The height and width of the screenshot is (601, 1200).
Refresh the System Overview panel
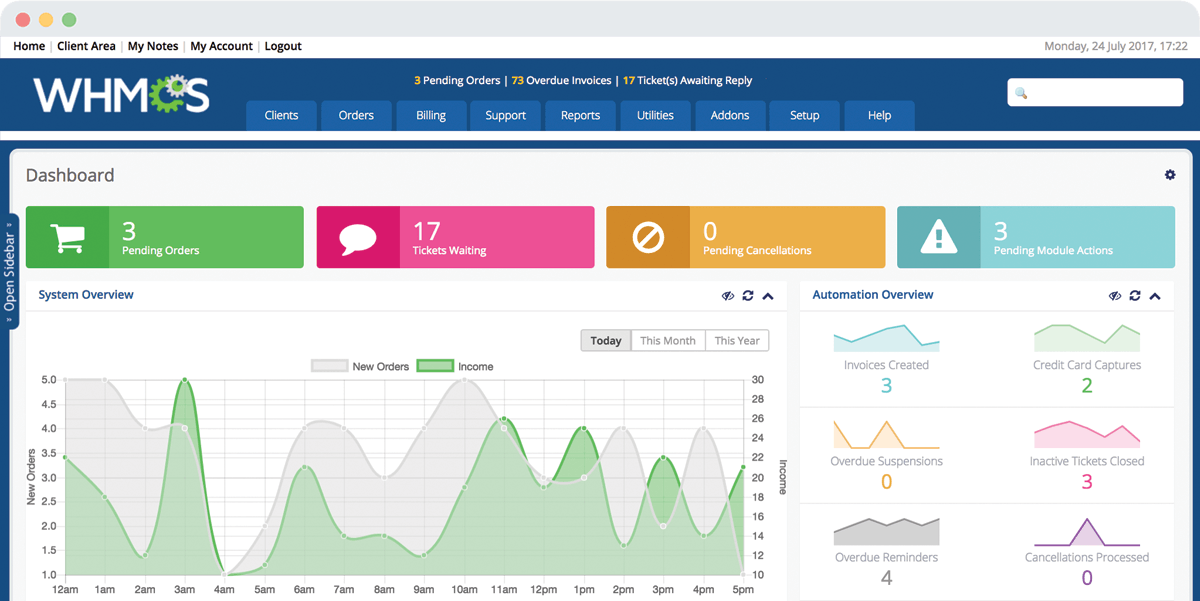[748, 296]
